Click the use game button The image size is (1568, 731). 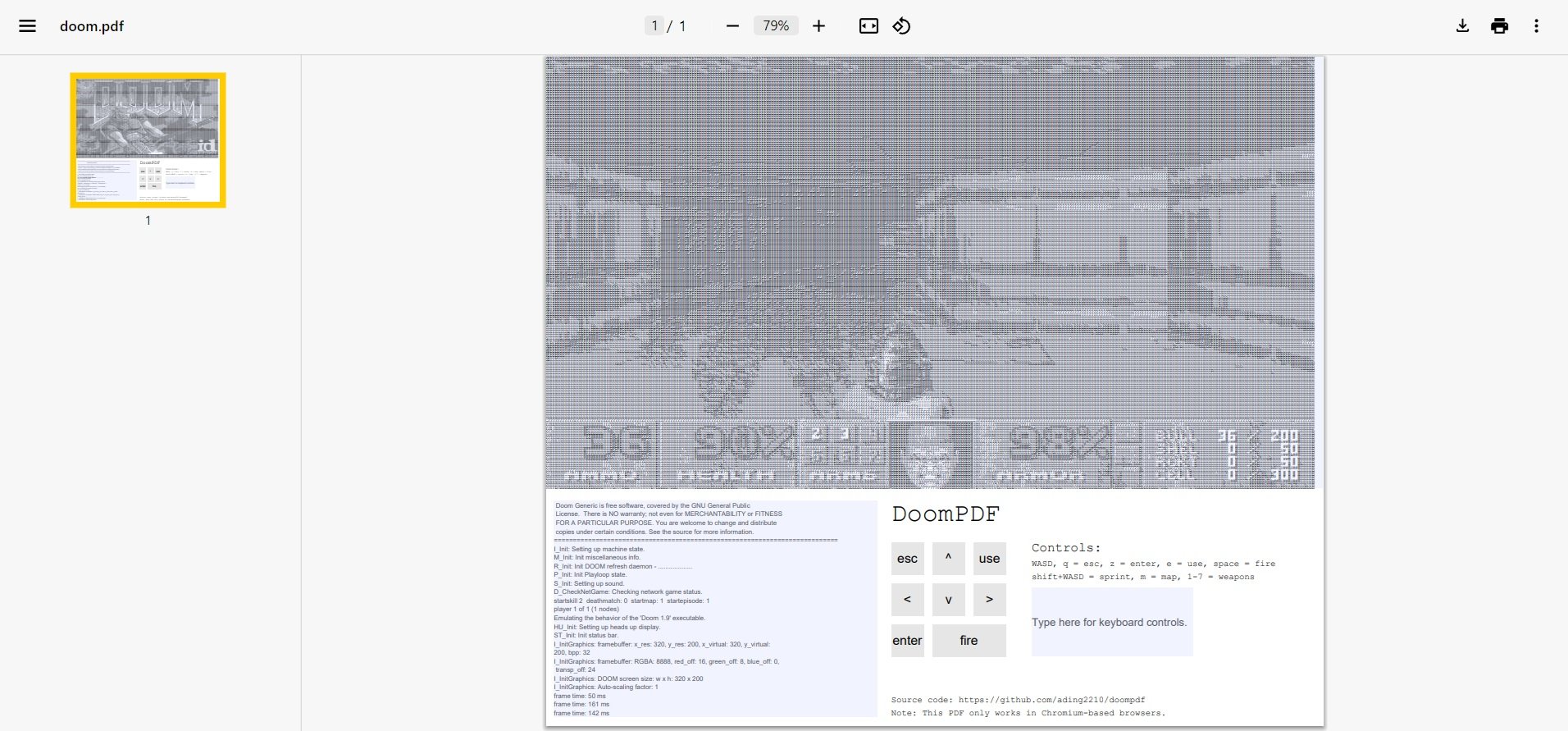[x=989, y=559]
